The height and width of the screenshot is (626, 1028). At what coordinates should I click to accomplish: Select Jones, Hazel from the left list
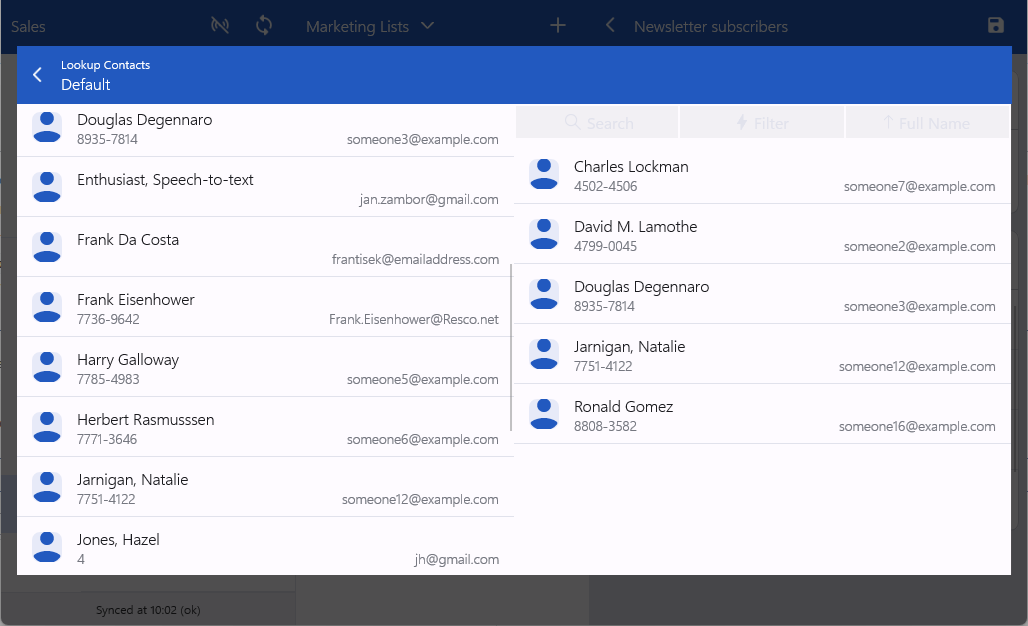[x=265, y=547]
